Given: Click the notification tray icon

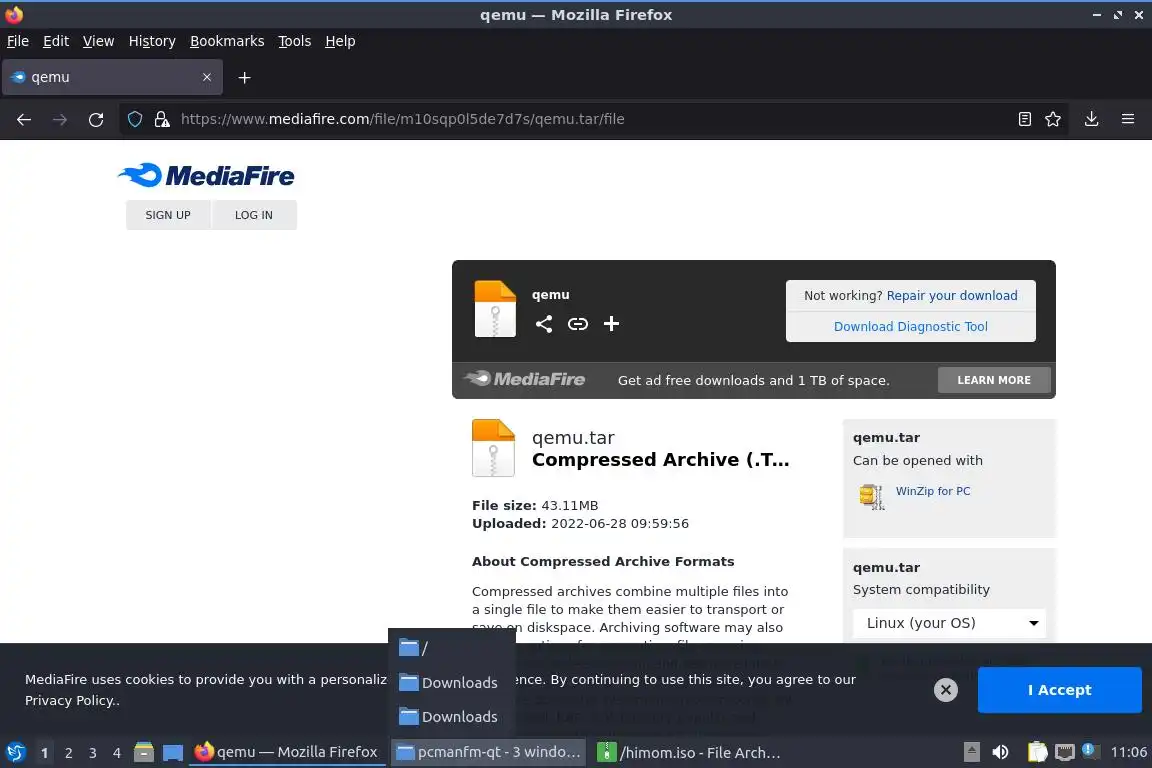Looking at the screenshot, I should pos(1090,751).
